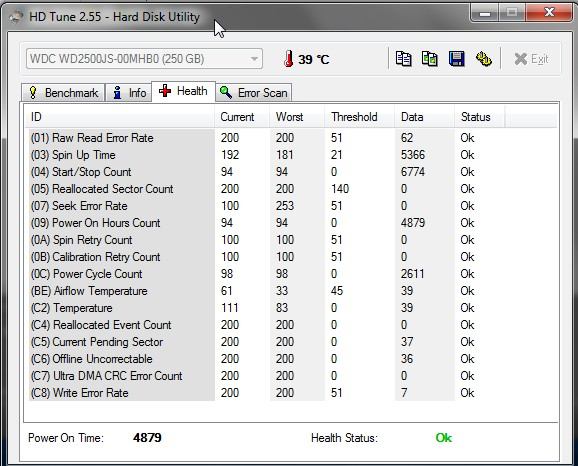The width and height of the screenshot is (578, 466).
Task: Click the HD Tune title bar app icon
Action: 16,17
